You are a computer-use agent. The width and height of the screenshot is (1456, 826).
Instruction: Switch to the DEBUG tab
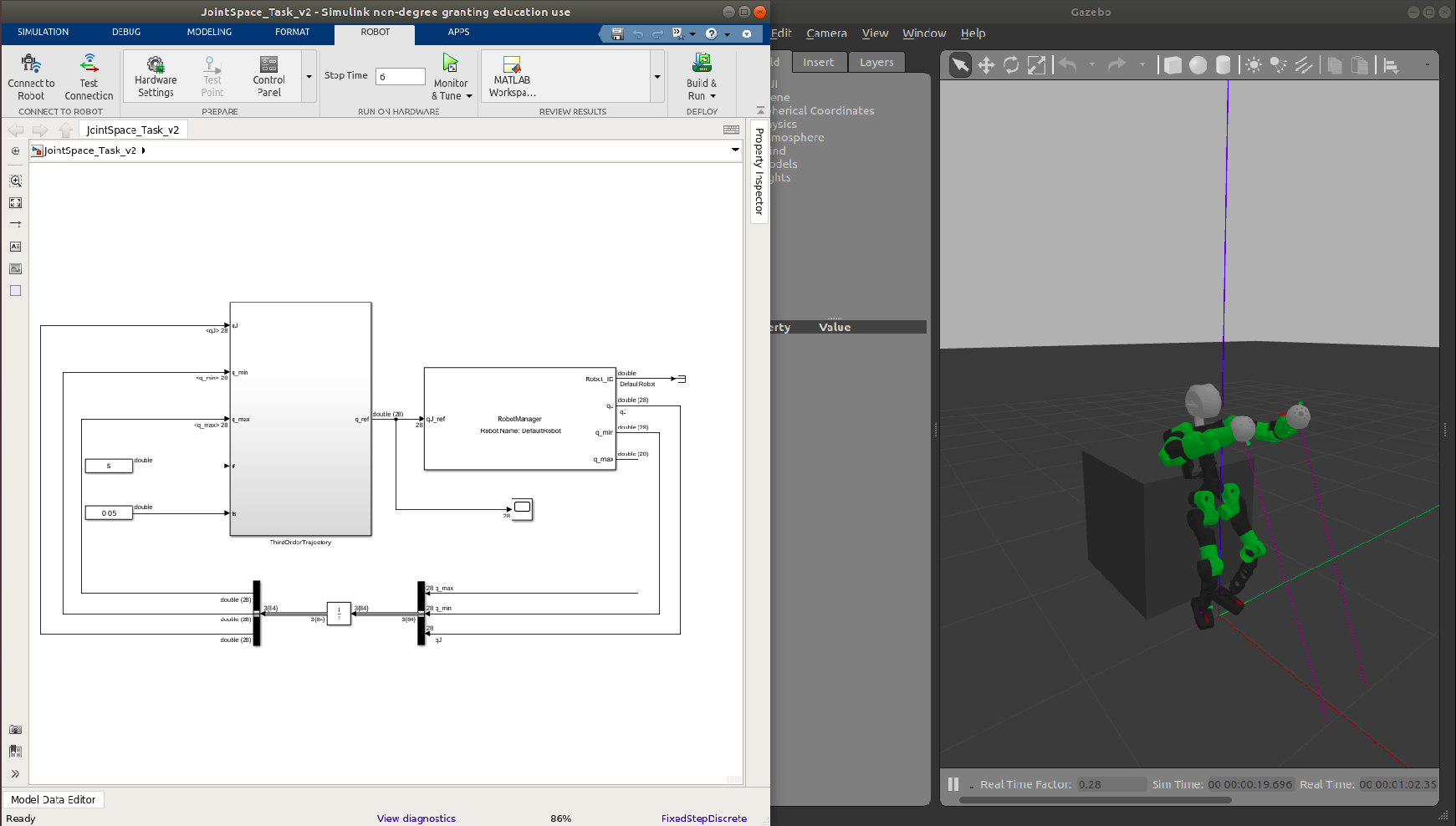pyautogui.click(x=126, y=32)
